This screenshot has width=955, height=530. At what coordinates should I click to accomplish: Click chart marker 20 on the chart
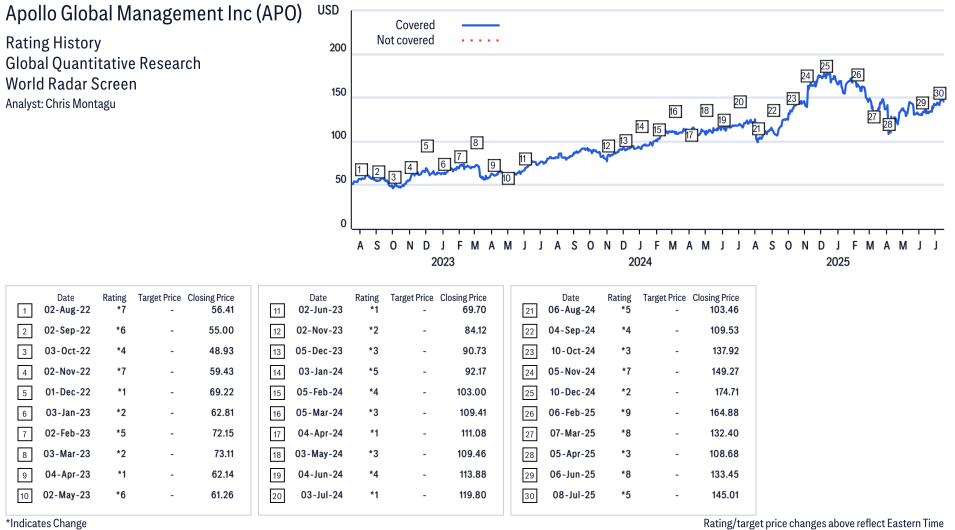[x=739, y=102]
